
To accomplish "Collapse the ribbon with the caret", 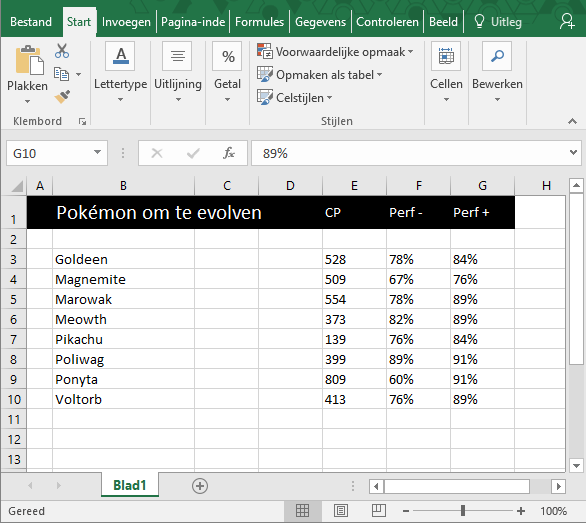I will click(x=572, y=121).
